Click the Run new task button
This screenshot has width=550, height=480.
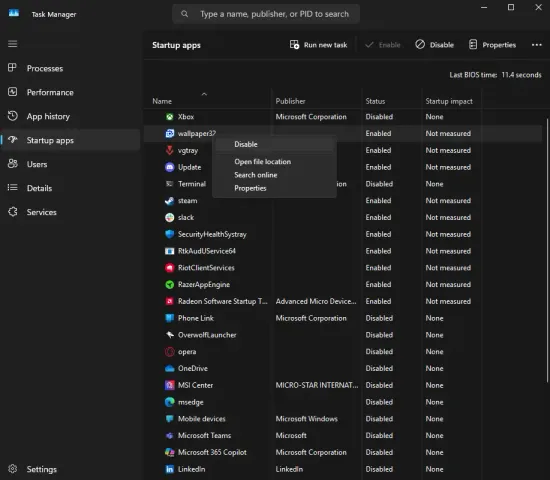coord(318,45)
